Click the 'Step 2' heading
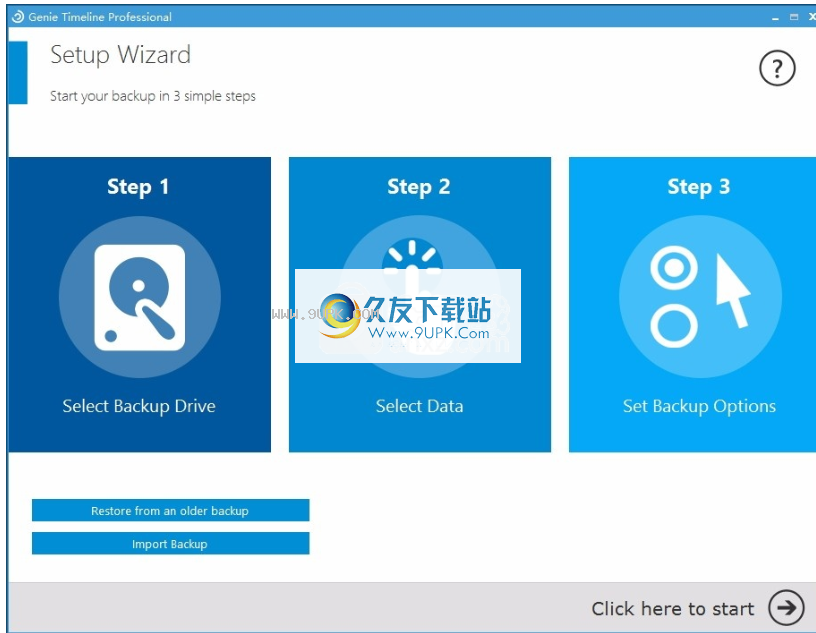This screenshot has width=816, height=633. pyautogui.click(x=418, y=186)
